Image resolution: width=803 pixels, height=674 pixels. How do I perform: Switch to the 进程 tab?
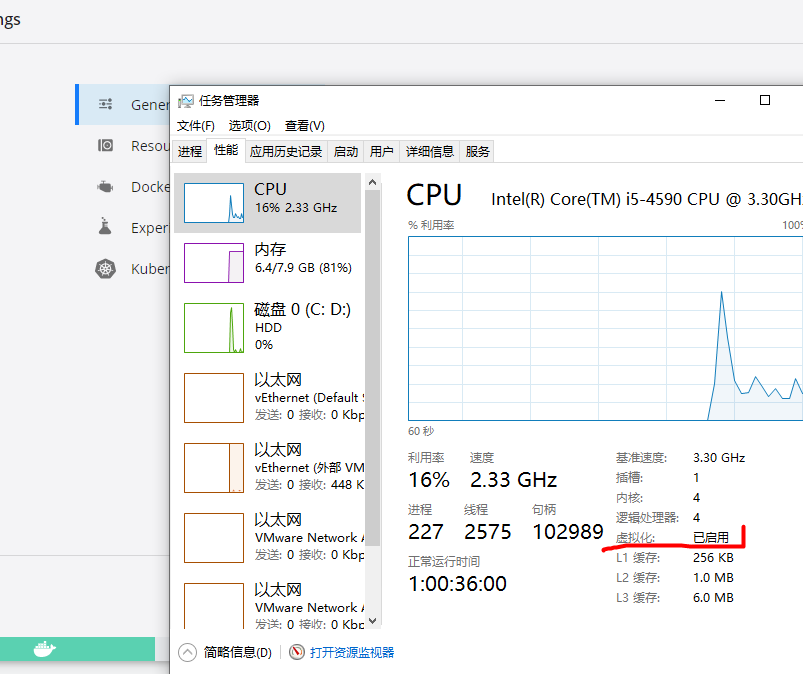tap(189, 150)
